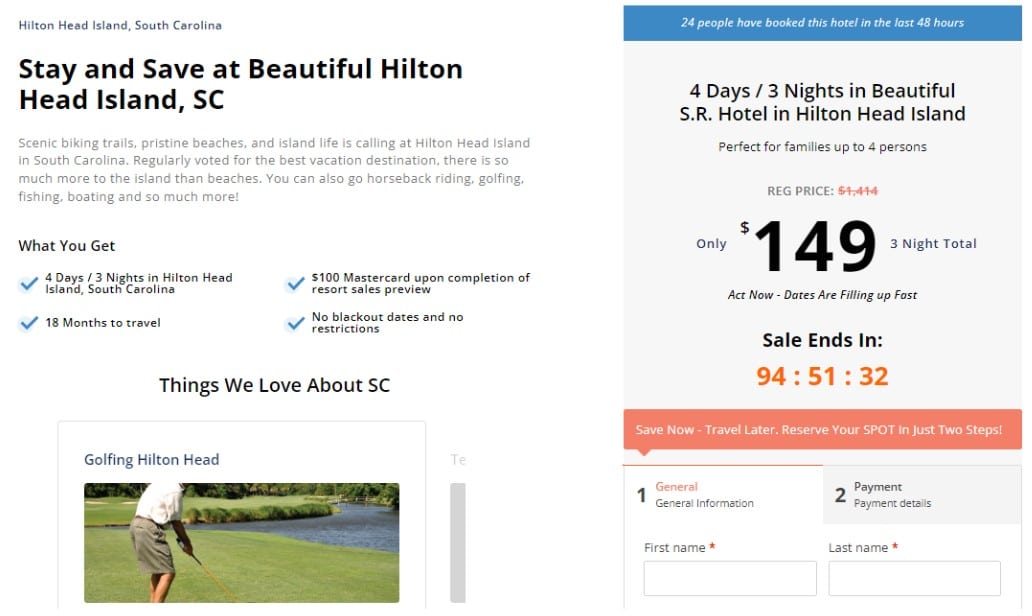Click the What You Get heading

coord(67,246)
